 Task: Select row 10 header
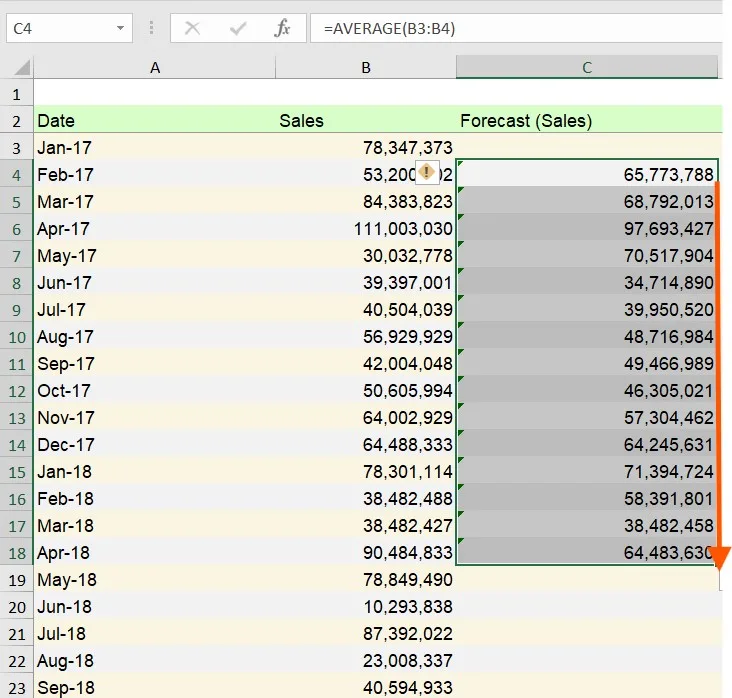click(17, 337)
